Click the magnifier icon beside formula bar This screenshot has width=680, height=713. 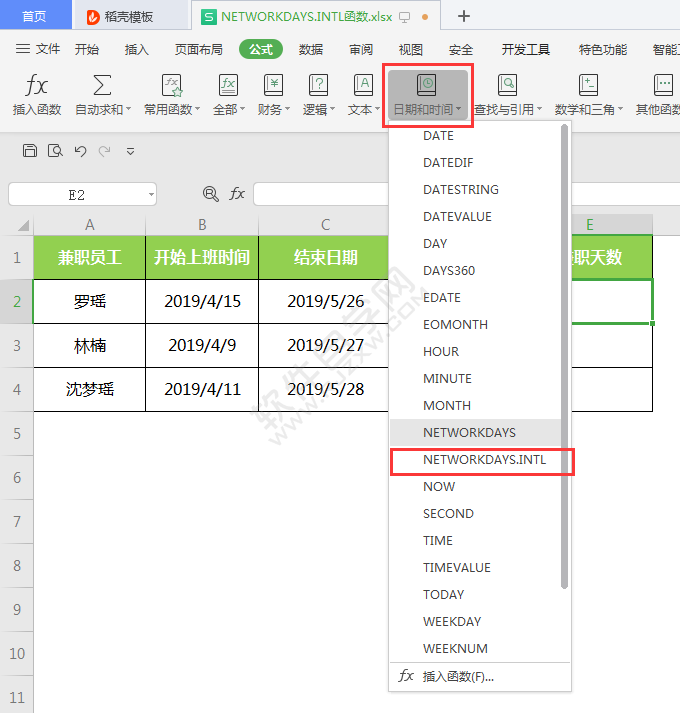tap(210, 194)
